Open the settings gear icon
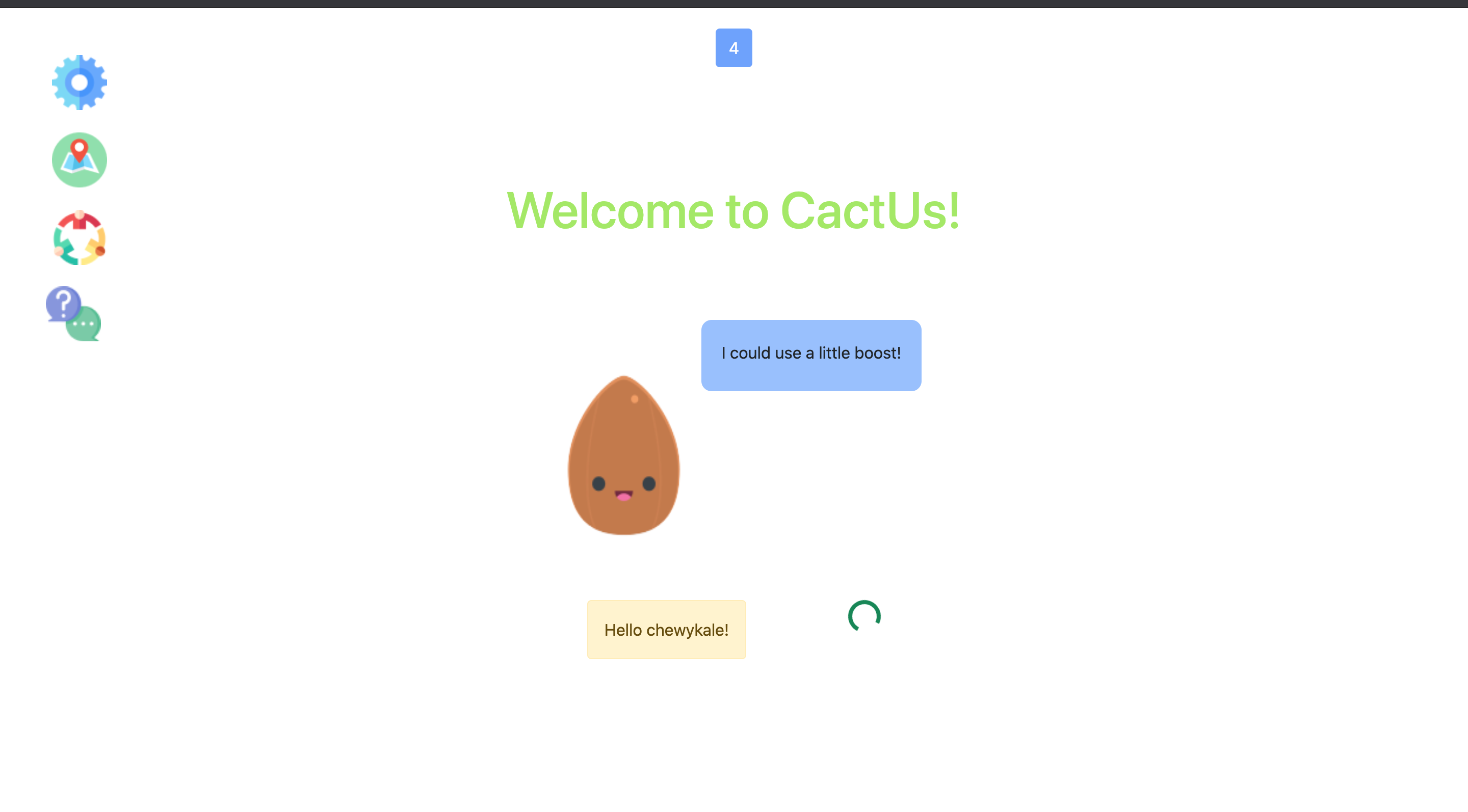This screenshot has height=812, width=1468. pyautogui.click(x=79, y=83)
